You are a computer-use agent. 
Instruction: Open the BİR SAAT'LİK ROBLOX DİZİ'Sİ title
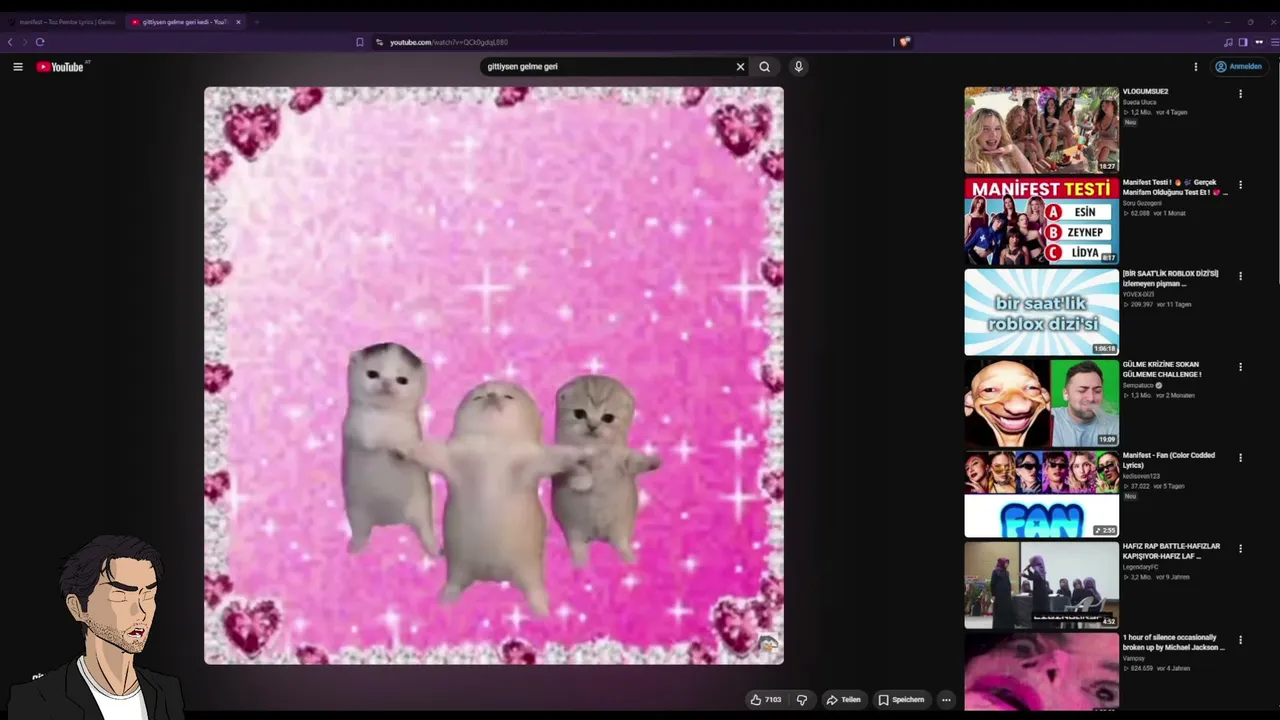(1170, 279)
